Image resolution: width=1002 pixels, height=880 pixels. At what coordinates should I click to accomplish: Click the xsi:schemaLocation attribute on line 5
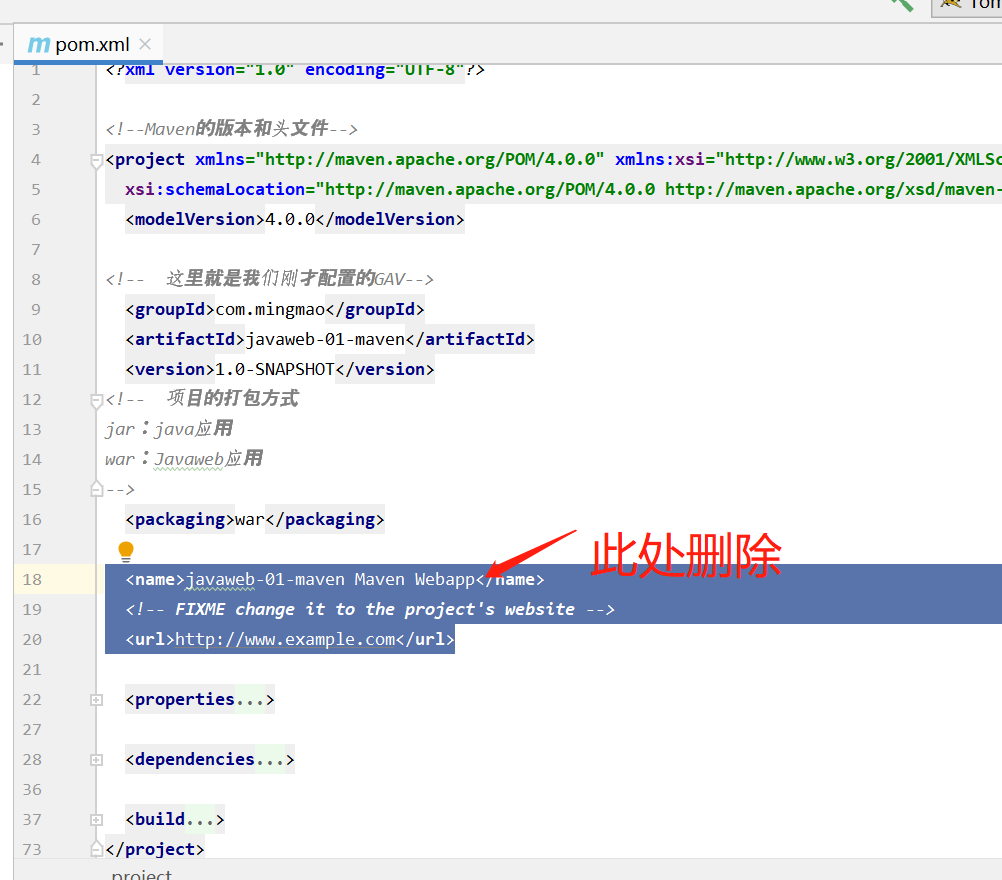(215, 190)
